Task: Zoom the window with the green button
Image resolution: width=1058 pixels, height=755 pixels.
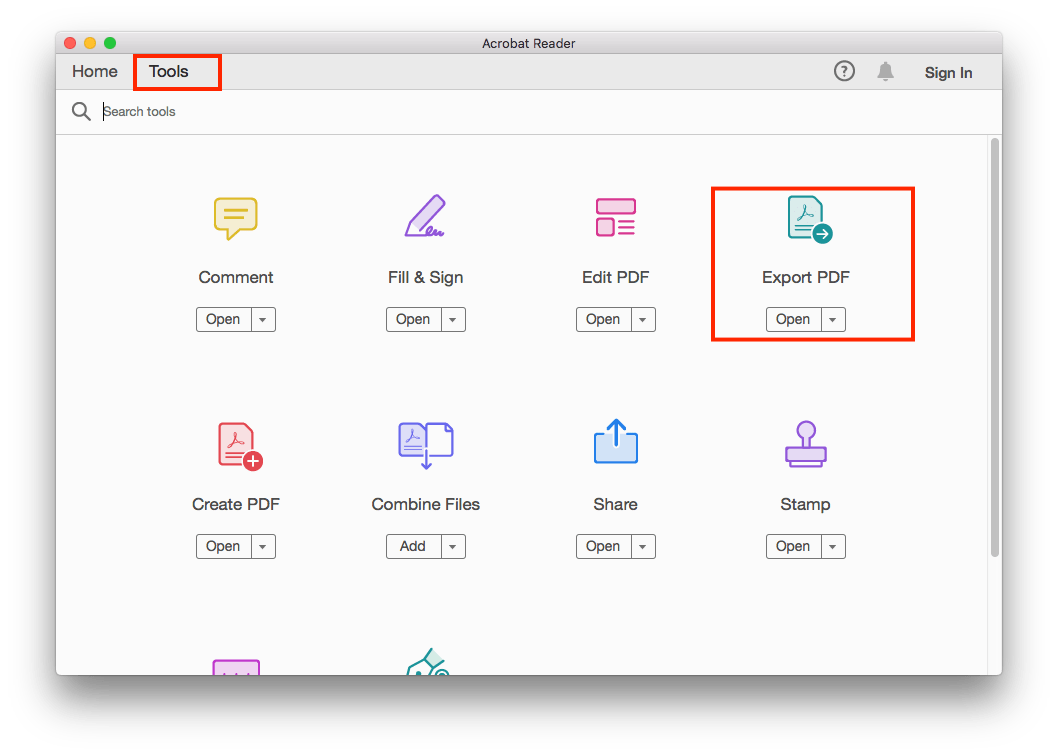Action: [110, 43]
